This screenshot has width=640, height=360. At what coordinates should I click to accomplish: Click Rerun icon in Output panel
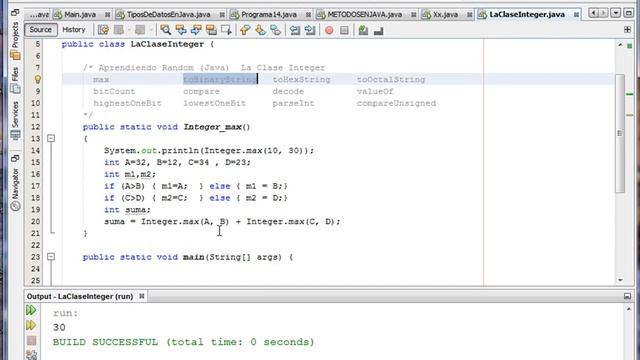(x=31, y=310)
